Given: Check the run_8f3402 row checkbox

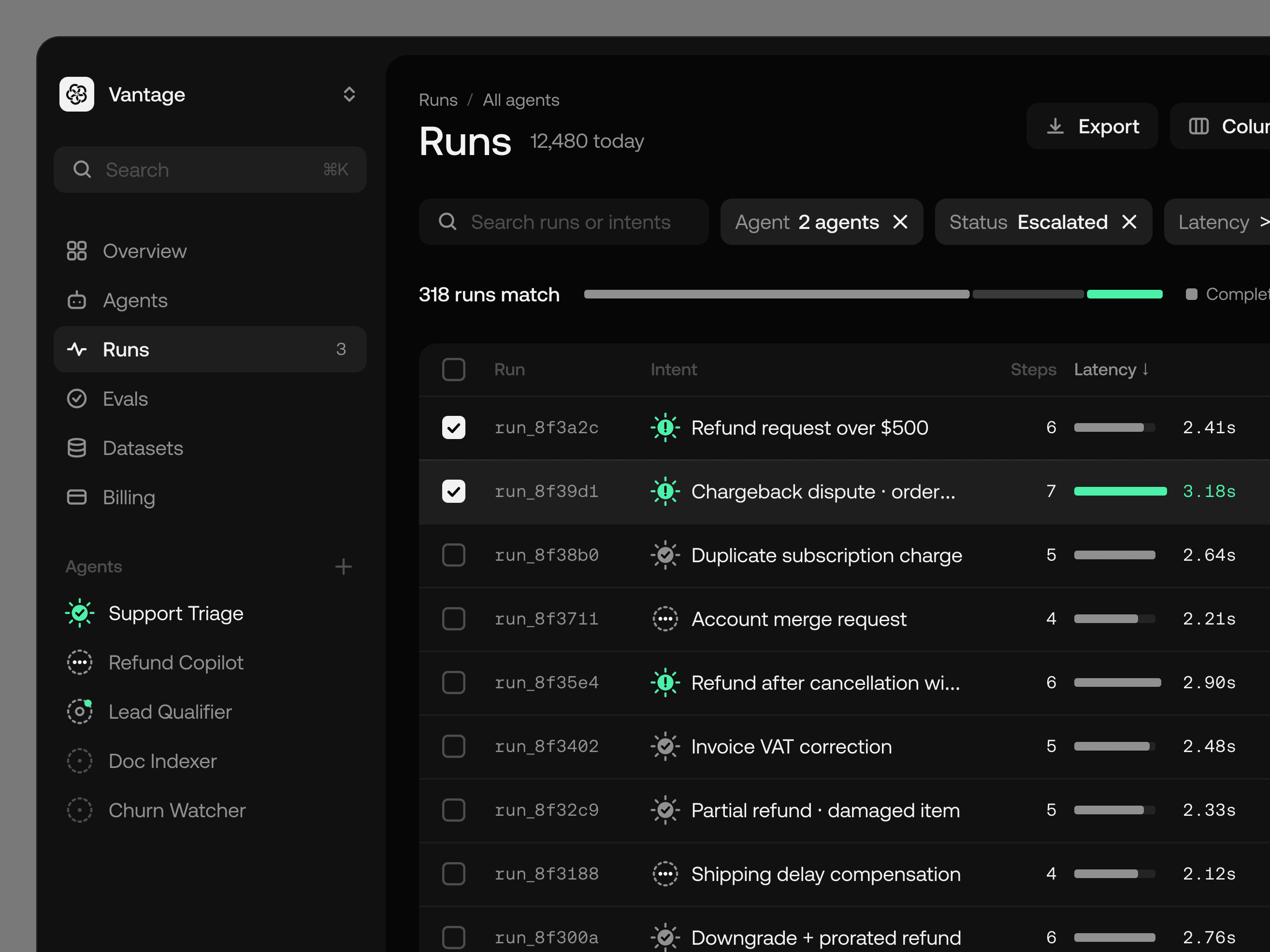Looking at the screenshot, I should (454, 747).
